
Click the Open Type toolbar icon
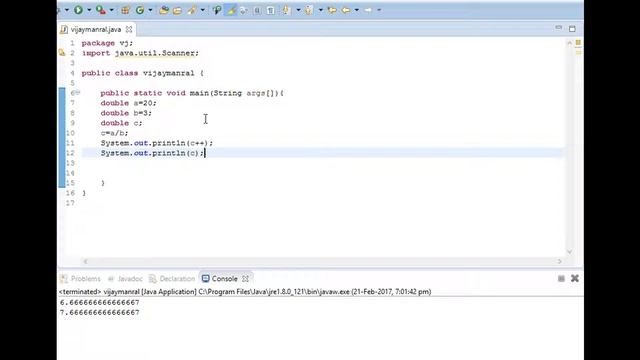point(164,10)
